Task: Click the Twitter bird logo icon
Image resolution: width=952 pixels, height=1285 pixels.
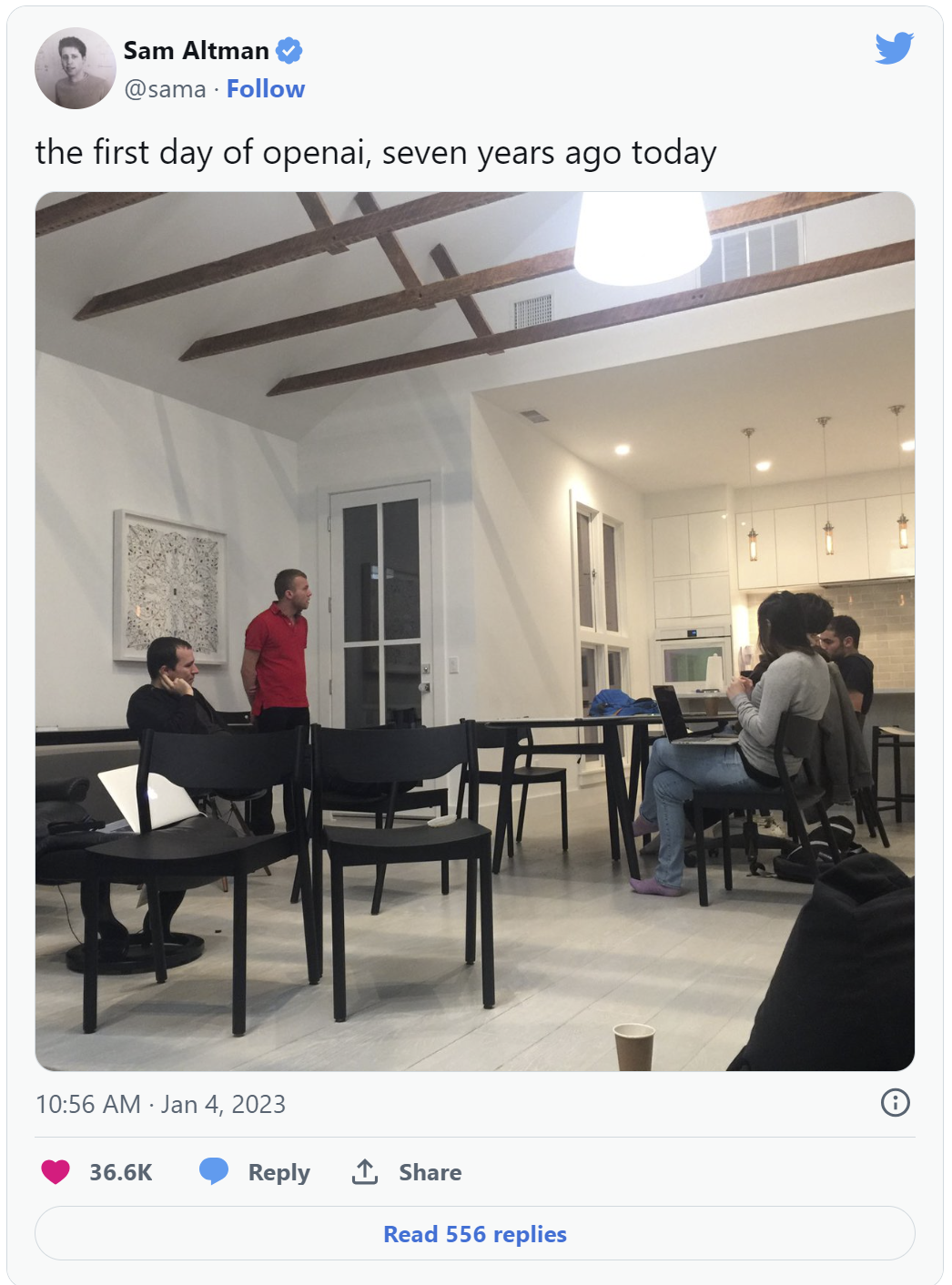Action: pyautogui.click(x=894, y=48)
